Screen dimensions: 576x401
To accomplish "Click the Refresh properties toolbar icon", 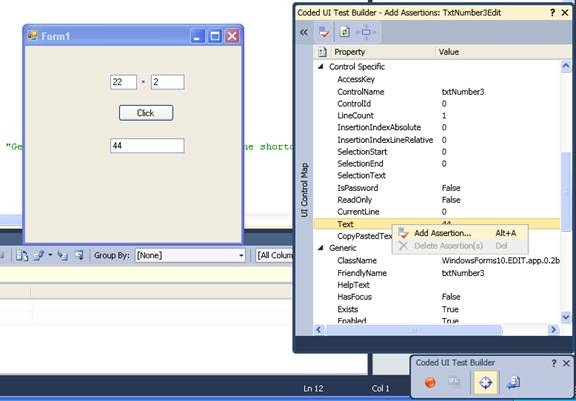I will pos(345,32).
